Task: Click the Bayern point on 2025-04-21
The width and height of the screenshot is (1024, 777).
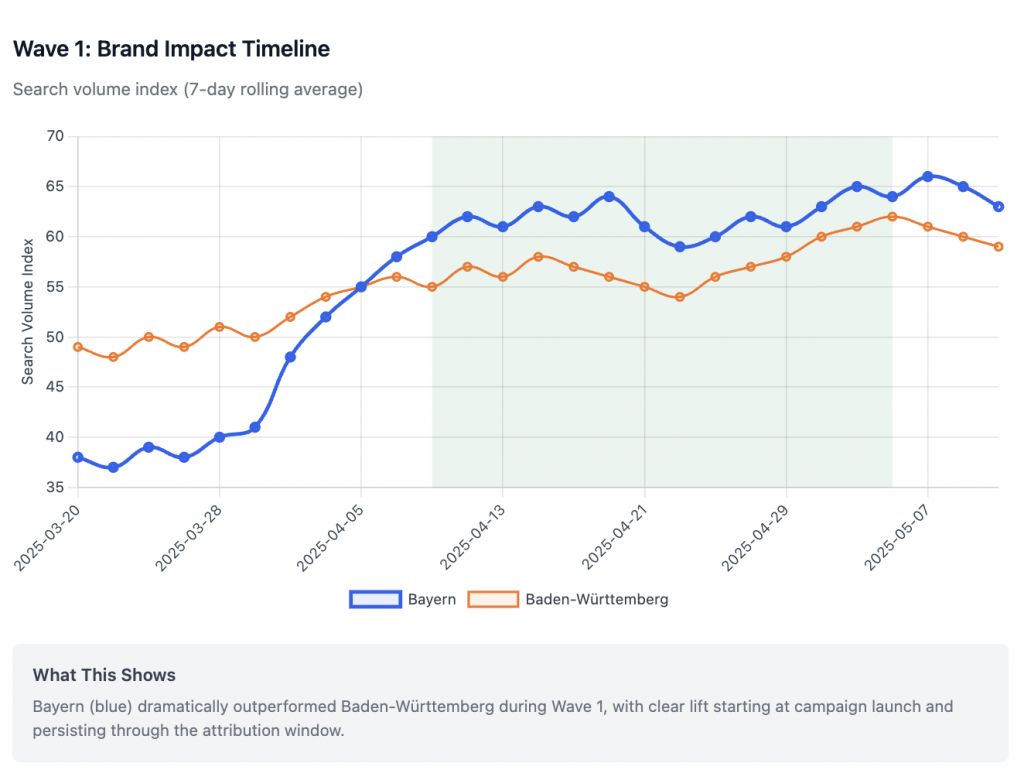Action: pos(644,227)
